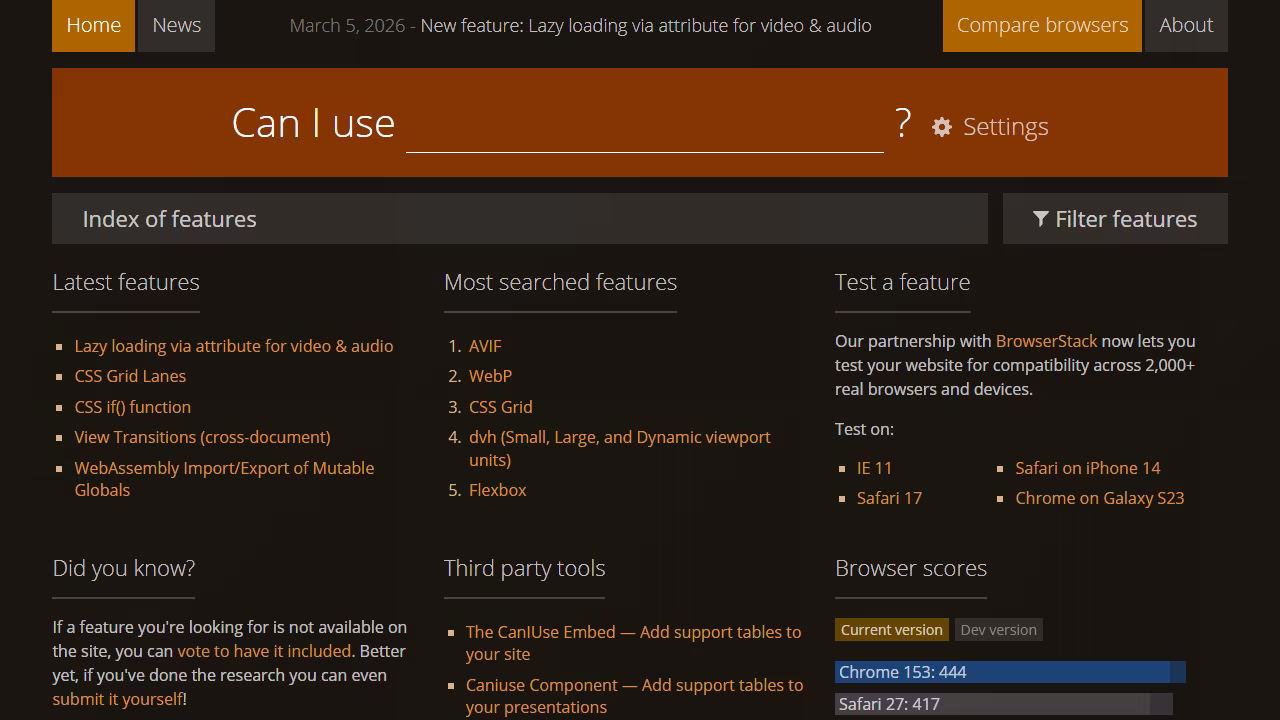The width and height of the screenshot is (1280, 720).
Task: Click the Did you know? heading
Action: tap(124, 568)
